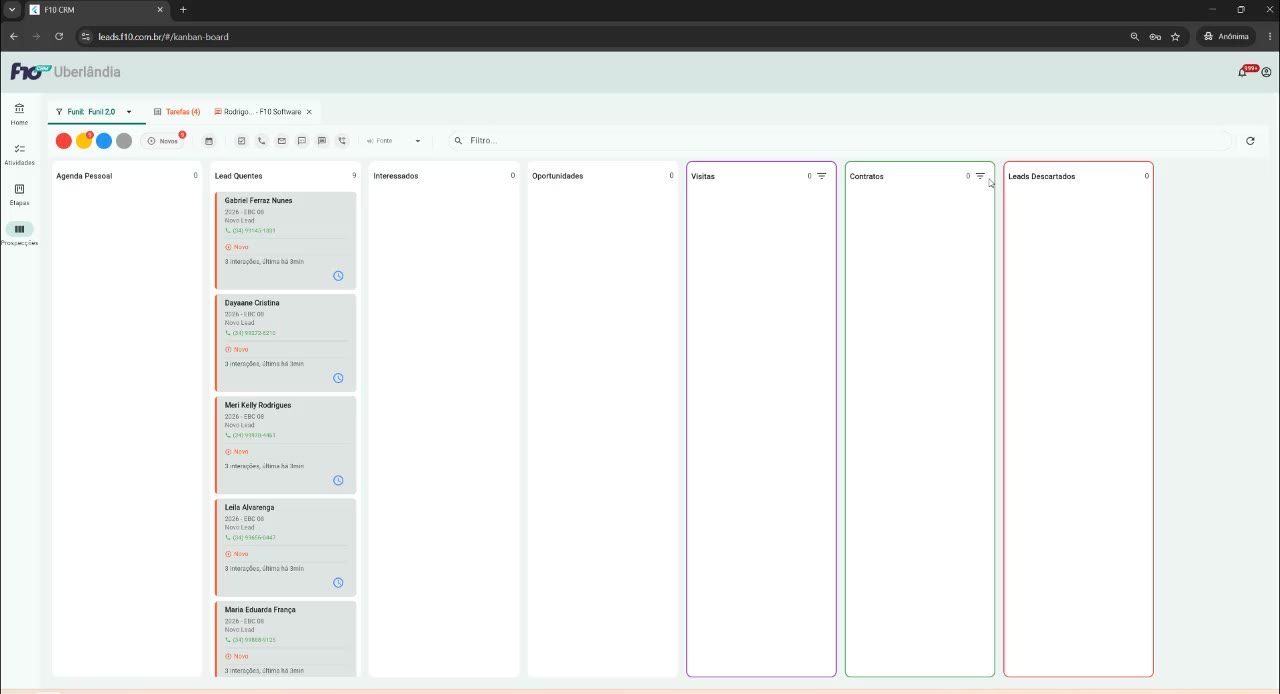This screenshot has width=1280, height=694.
Task: Click the call-forward phone icon in the toolbar
Action: [x=342, y=141]
